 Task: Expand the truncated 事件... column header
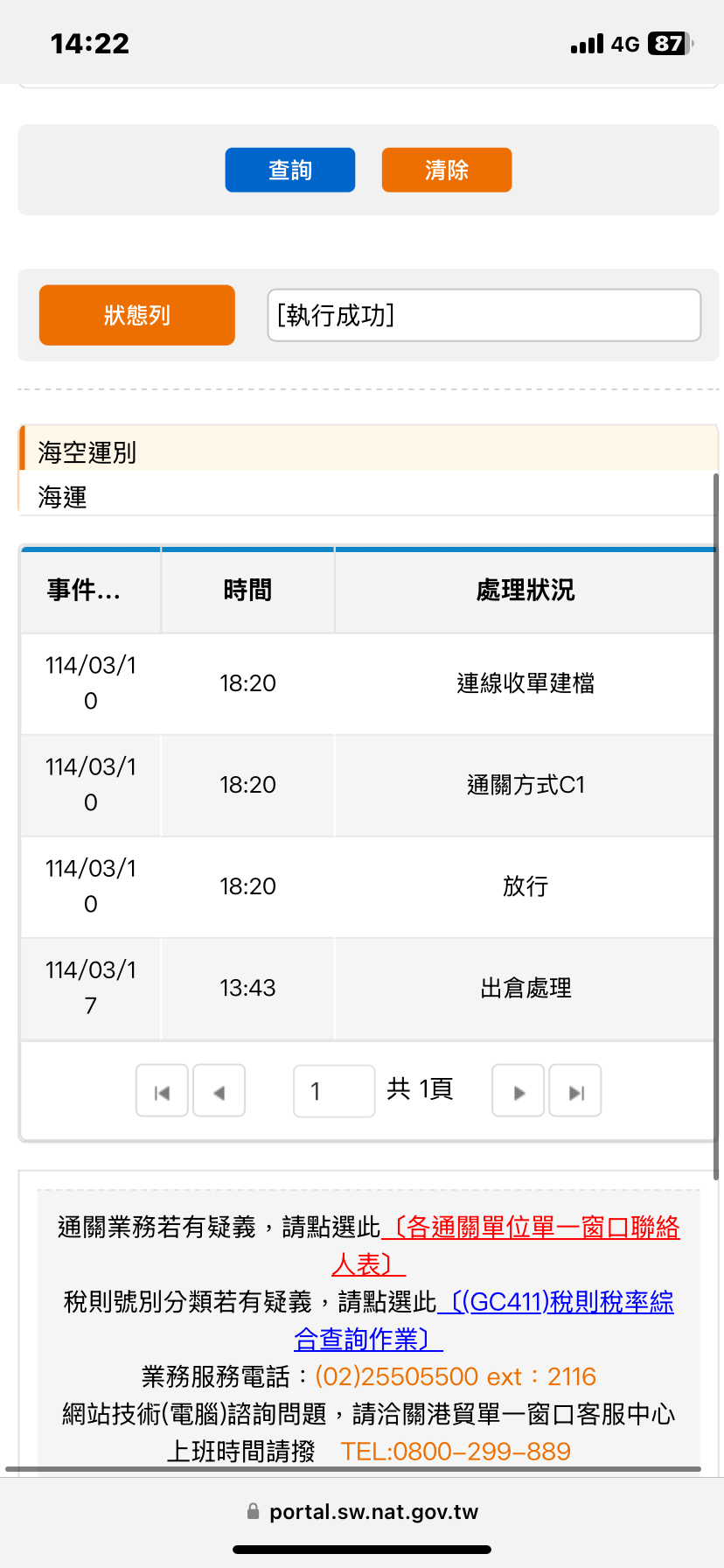(x=84, y=591)
